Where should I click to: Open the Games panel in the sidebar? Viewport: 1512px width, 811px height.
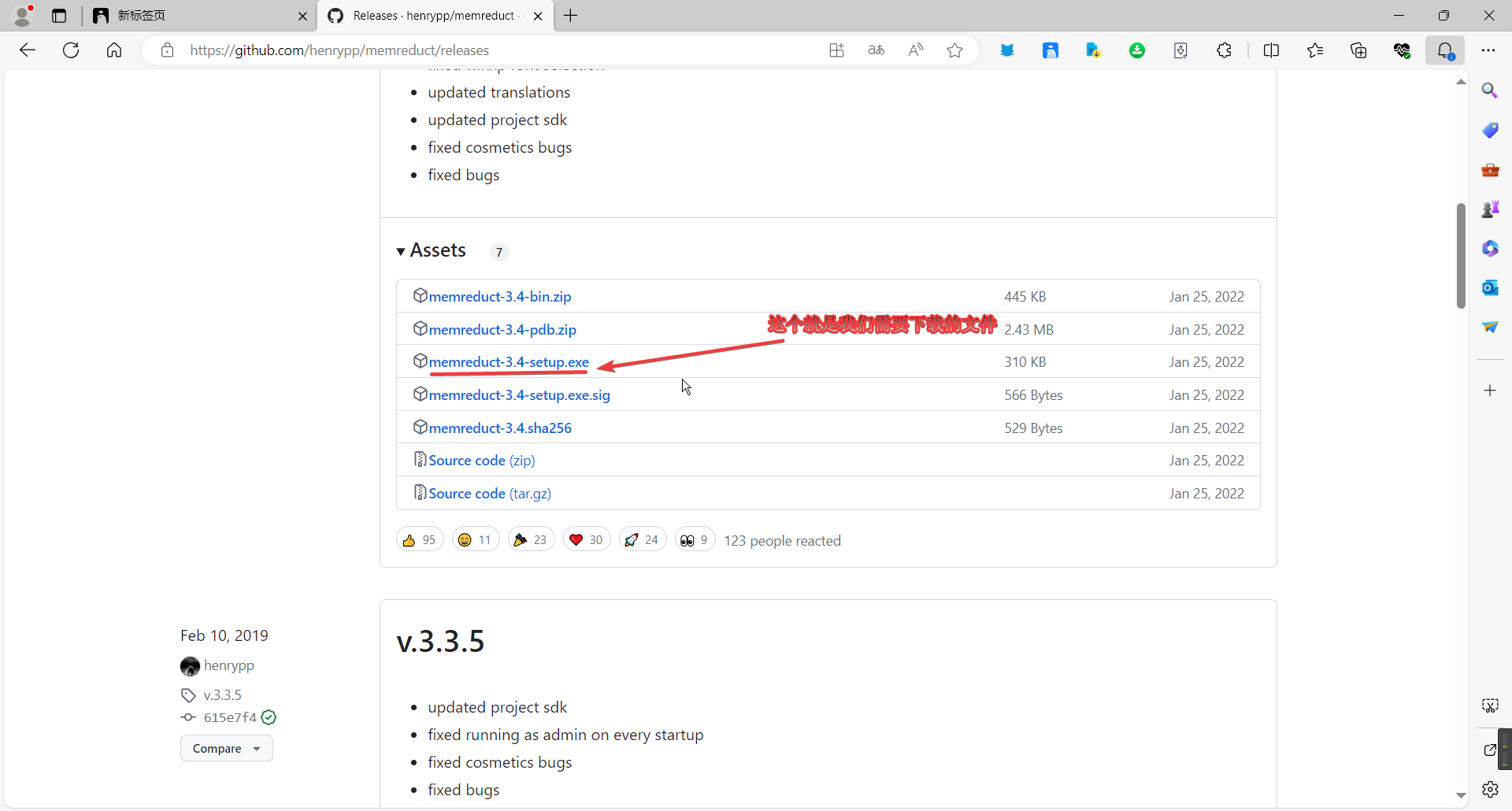tap(1491, 209)
